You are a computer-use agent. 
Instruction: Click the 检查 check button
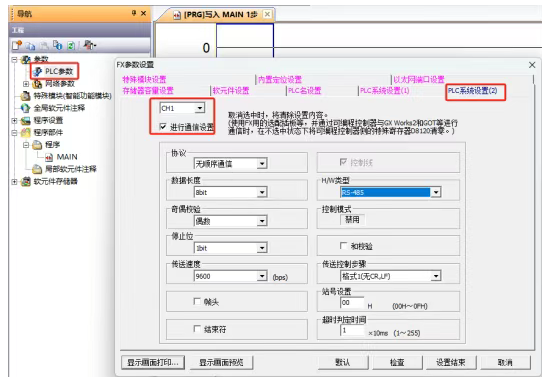[397, 362]
